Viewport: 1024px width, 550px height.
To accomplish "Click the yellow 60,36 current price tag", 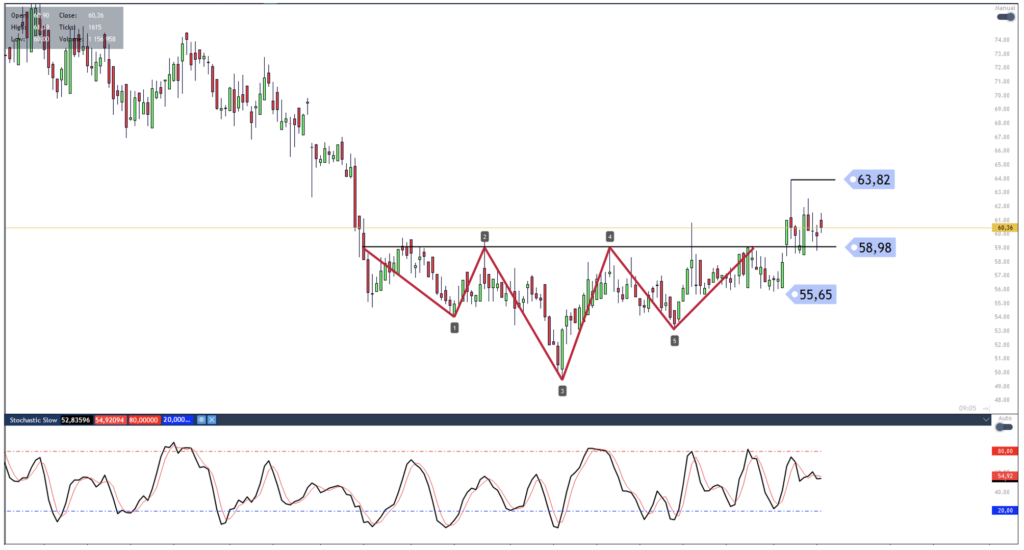I will 1005,228.
